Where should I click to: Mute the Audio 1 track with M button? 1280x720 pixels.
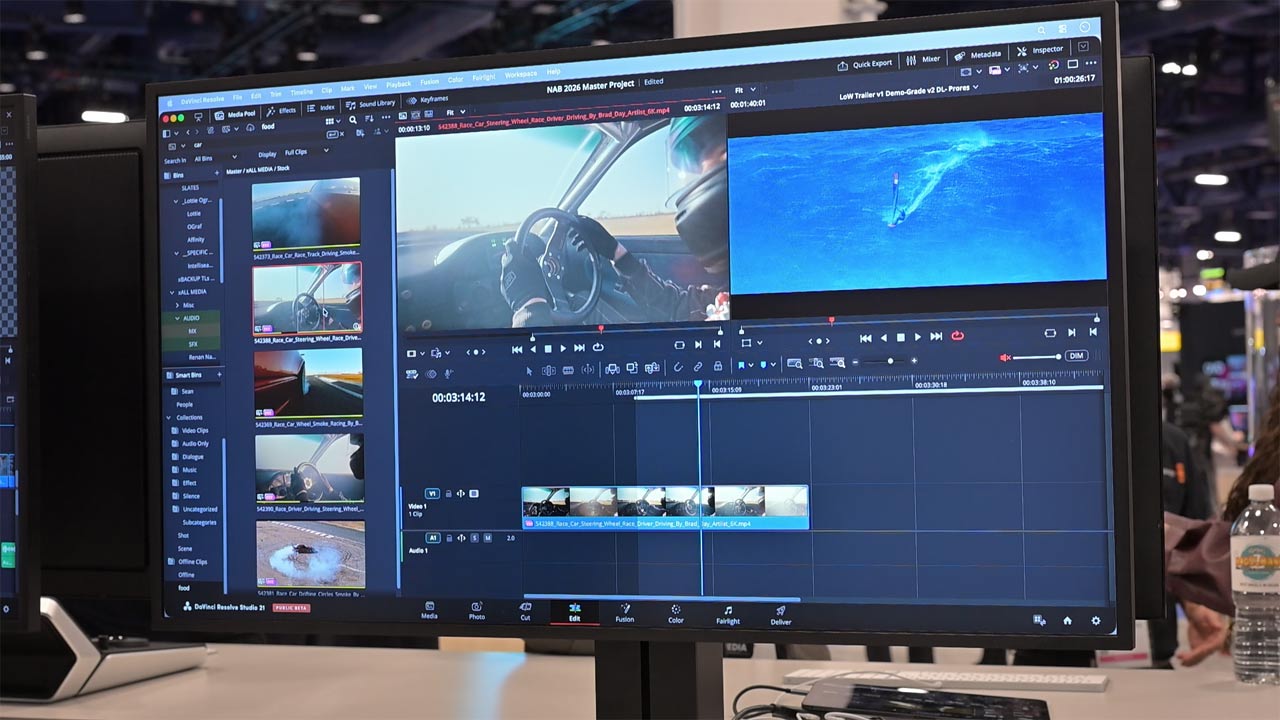click(x=487, y=538)
